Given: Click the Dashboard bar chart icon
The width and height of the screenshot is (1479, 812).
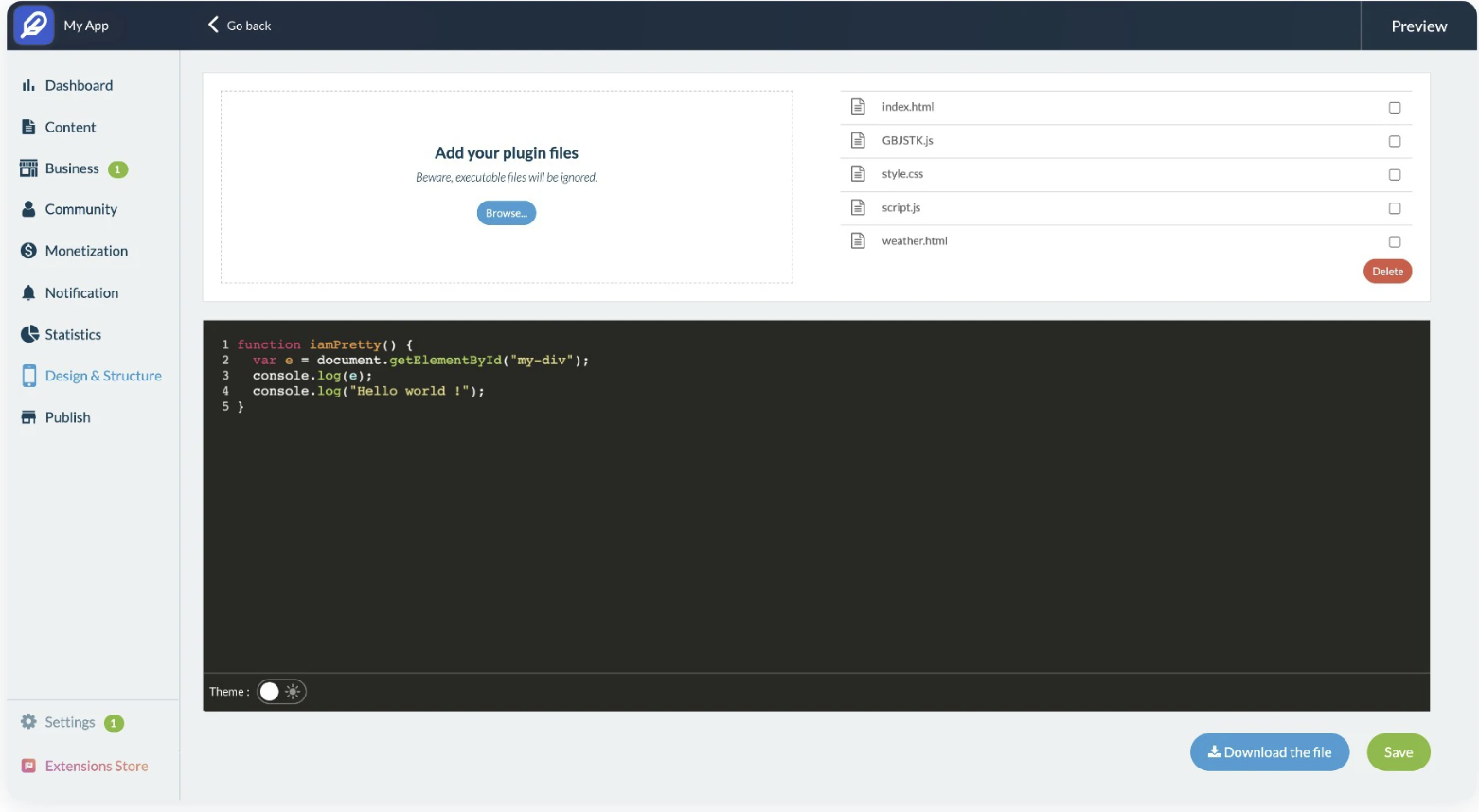Looking at the screenshot, I should click(28, 85).
